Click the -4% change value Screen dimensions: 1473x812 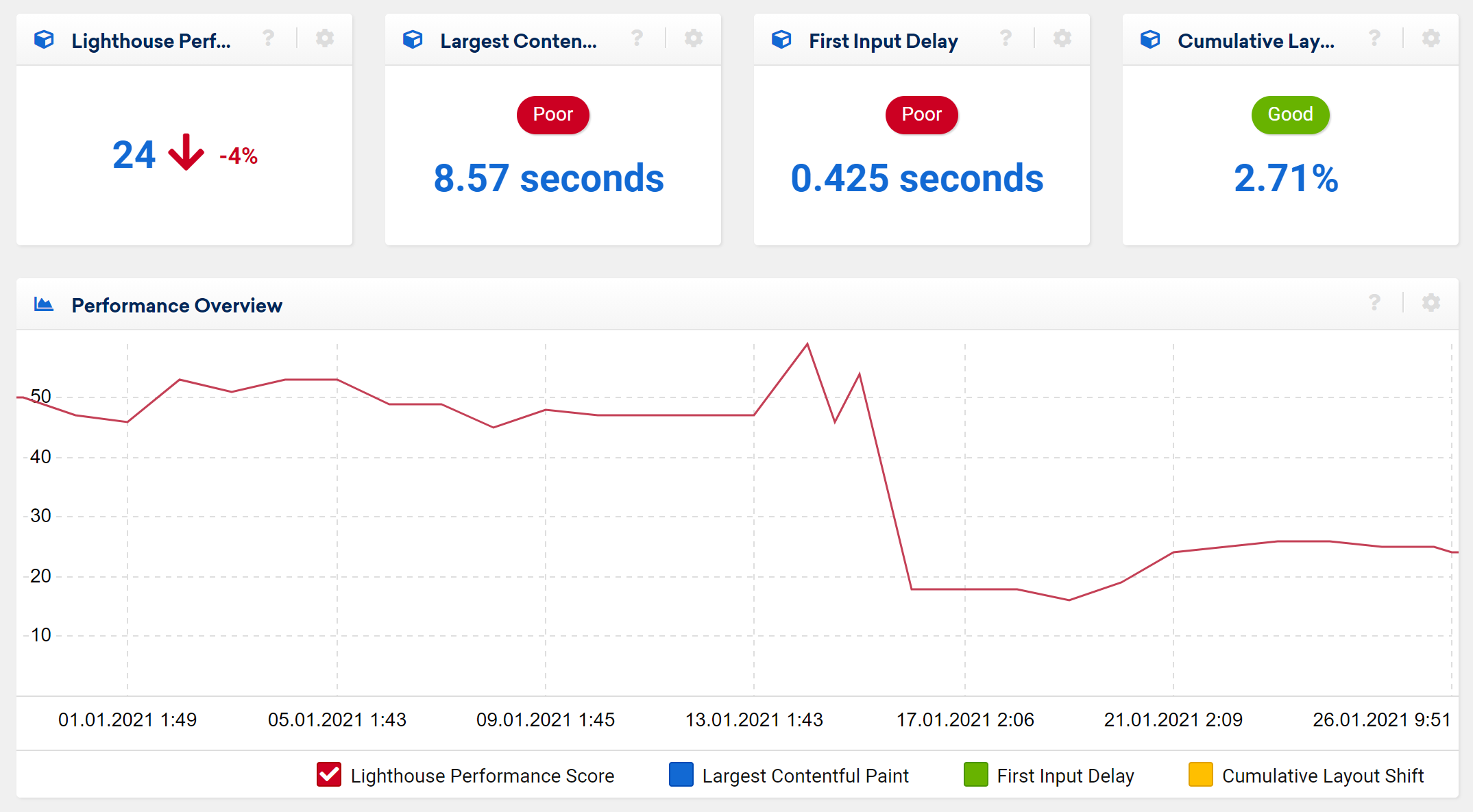239,156
